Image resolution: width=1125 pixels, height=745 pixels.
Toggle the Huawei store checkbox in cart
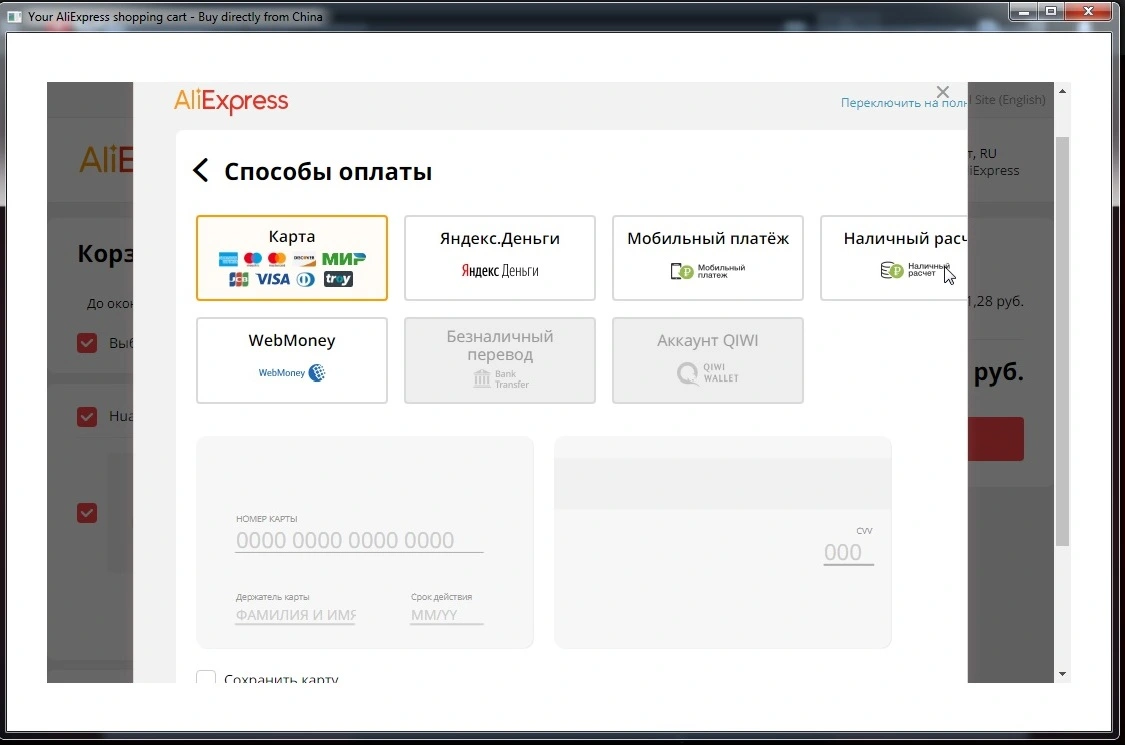point(87,416)
